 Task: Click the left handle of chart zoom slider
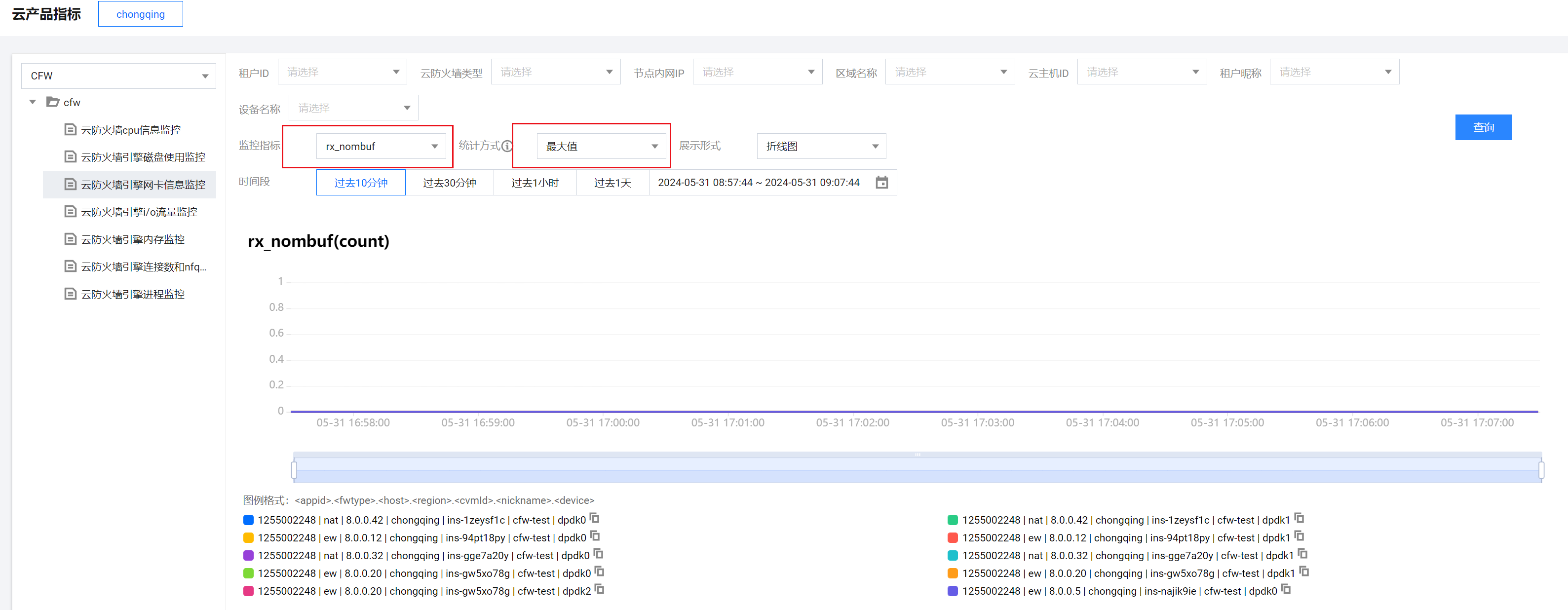[x=294, y=469]
